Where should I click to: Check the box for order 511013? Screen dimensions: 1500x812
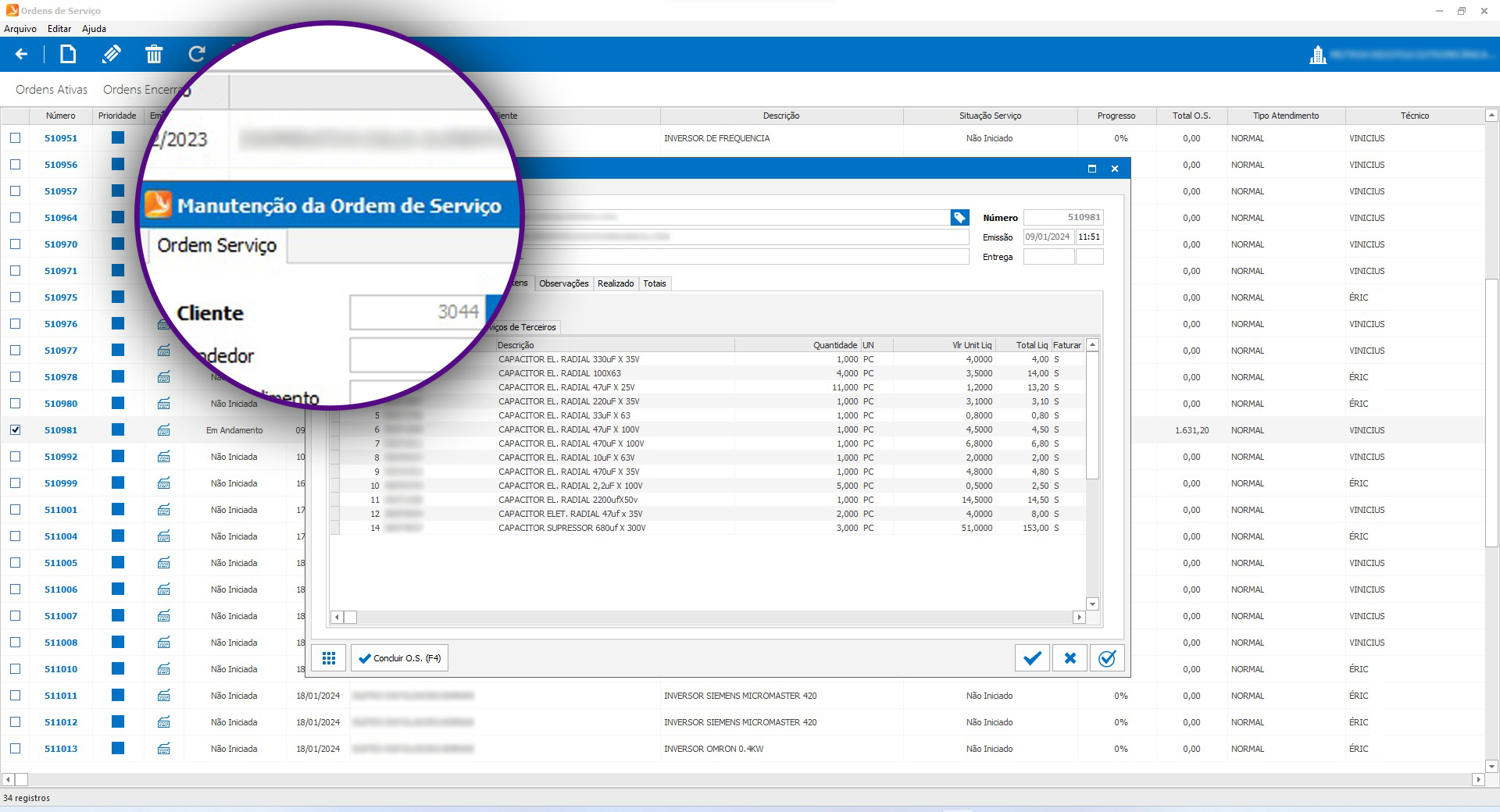pos(15,748)
